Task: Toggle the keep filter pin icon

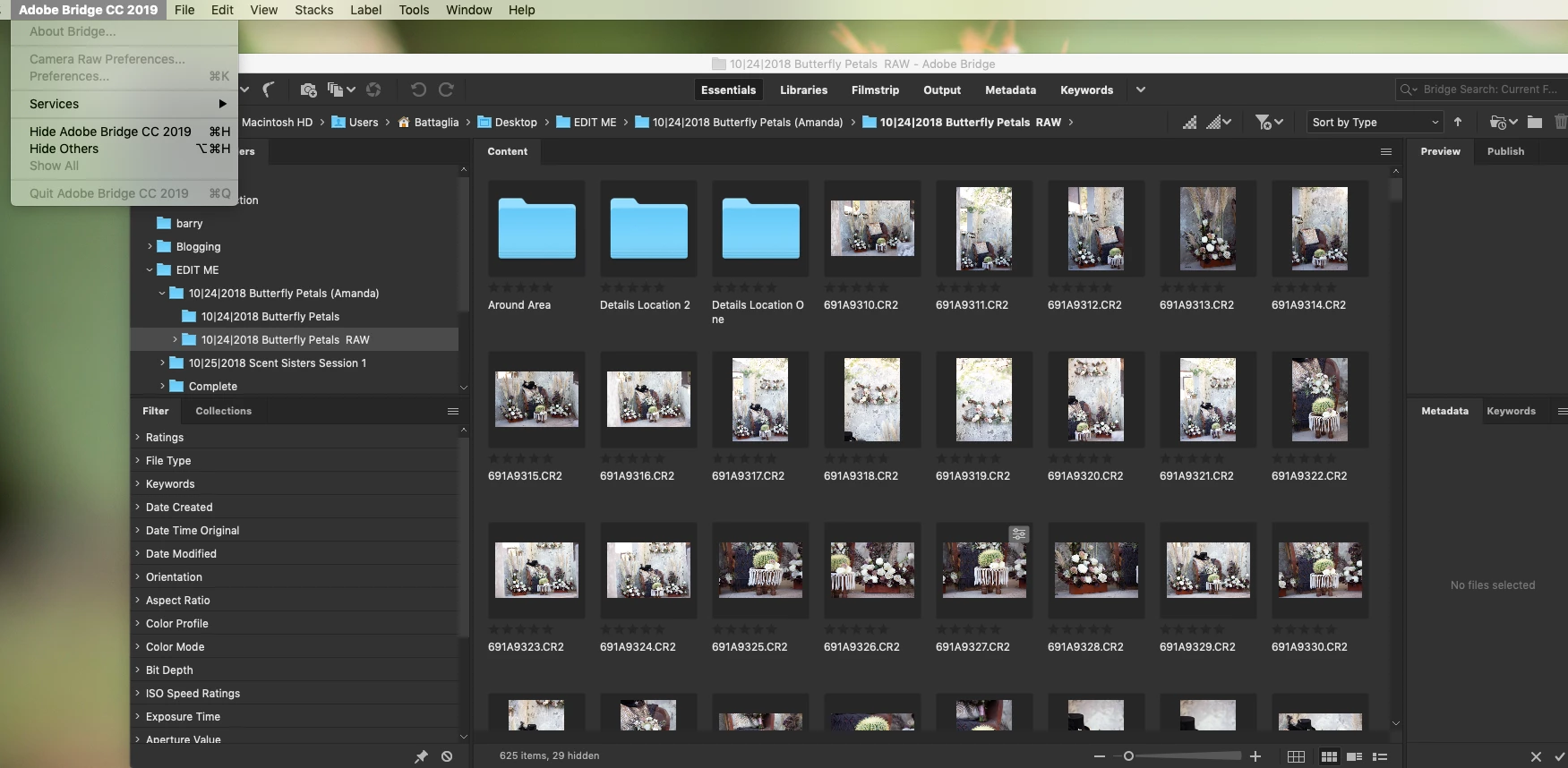Action: pyautogui.click(x=421, y=756)
